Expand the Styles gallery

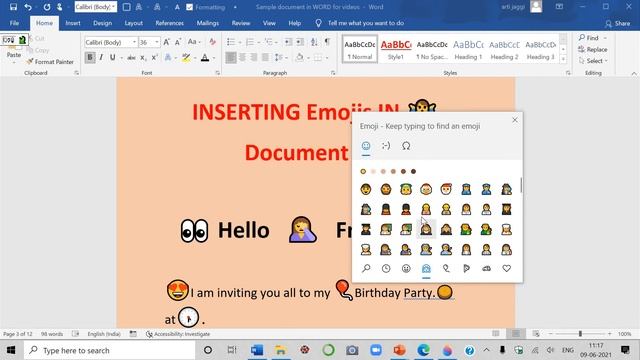(563, 59)
